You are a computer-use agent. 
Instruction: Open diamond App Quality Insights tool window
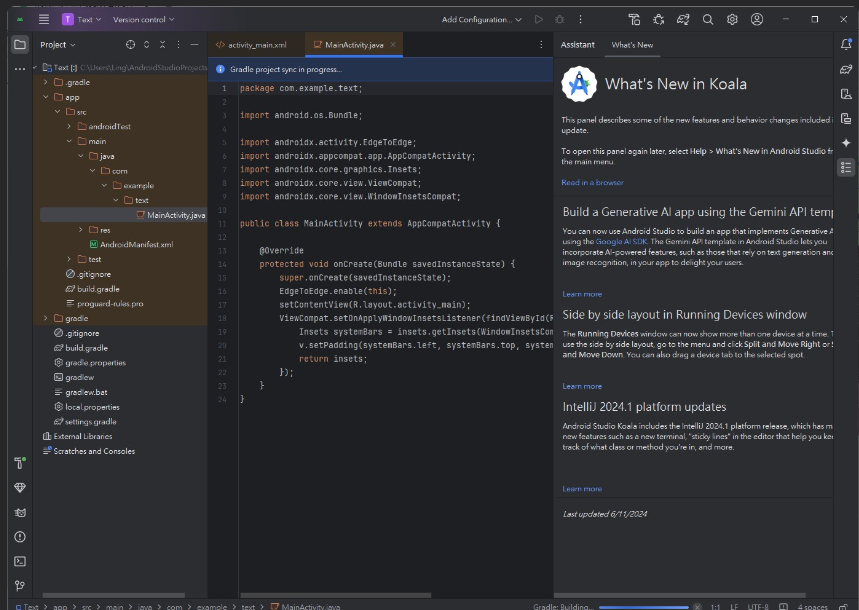(x=20, y=487)
